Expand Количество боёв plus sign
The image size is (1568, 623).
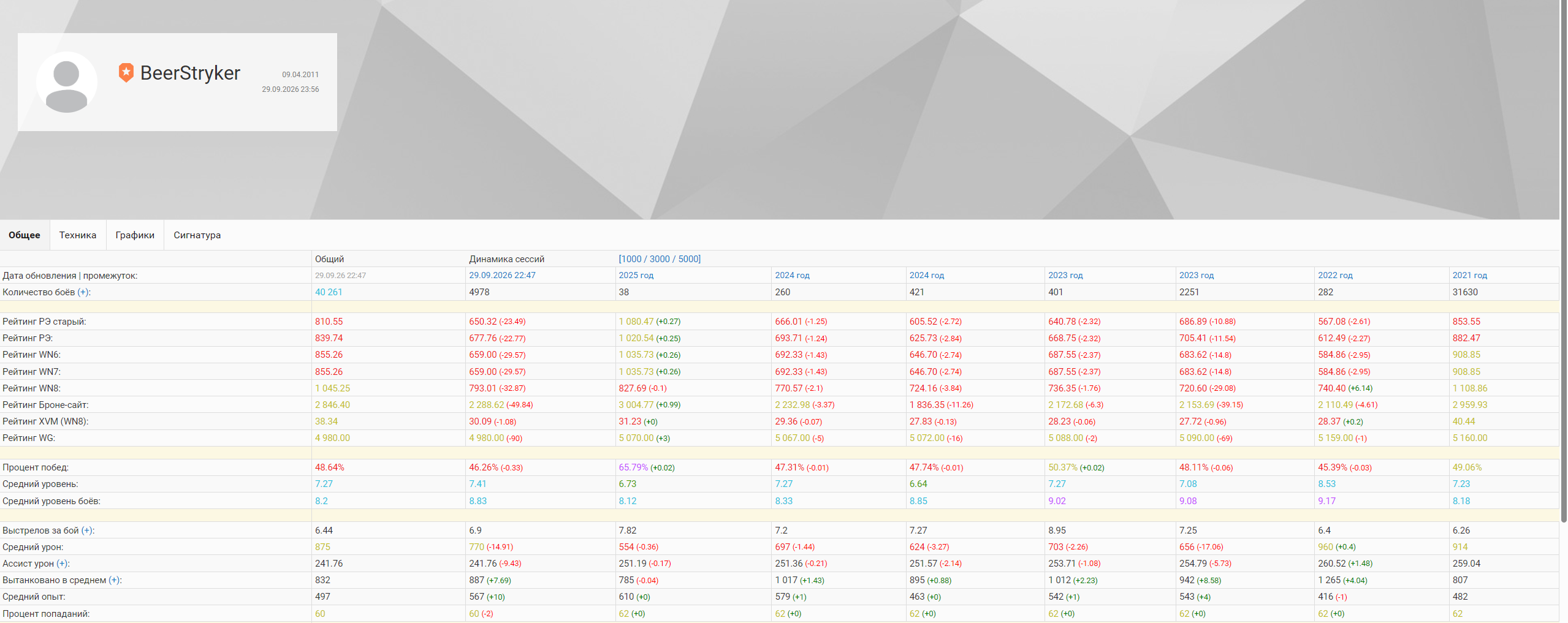83,292
